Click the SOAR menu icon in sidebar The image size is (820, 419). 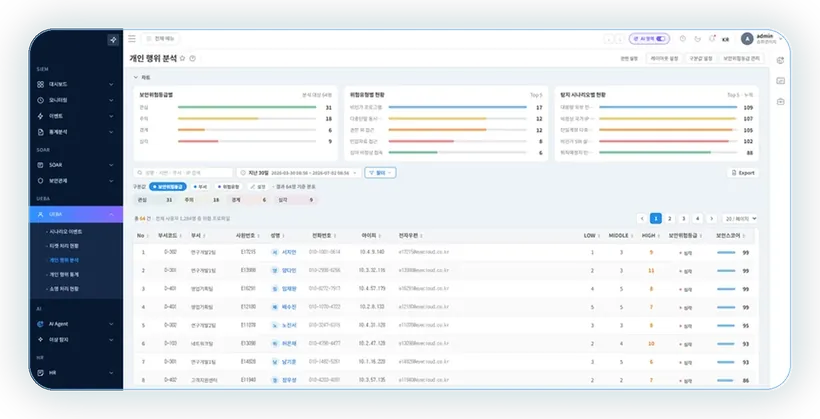click(40, 165)
